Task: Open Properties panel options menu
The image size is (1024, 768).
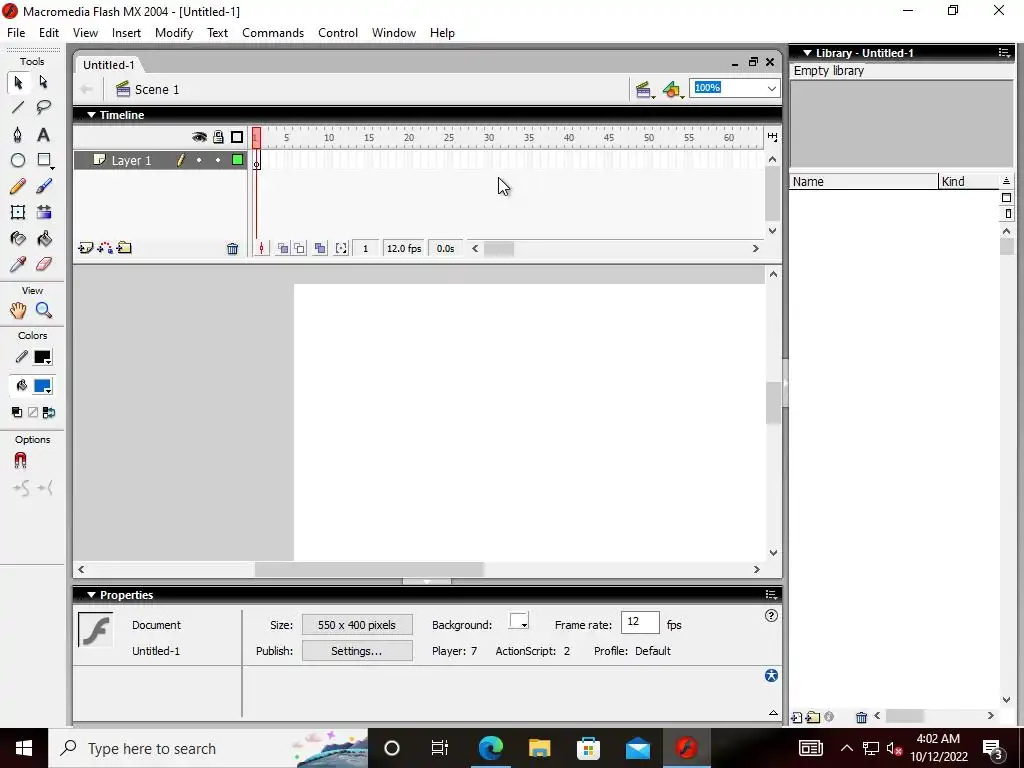Action: click(771, 594)
